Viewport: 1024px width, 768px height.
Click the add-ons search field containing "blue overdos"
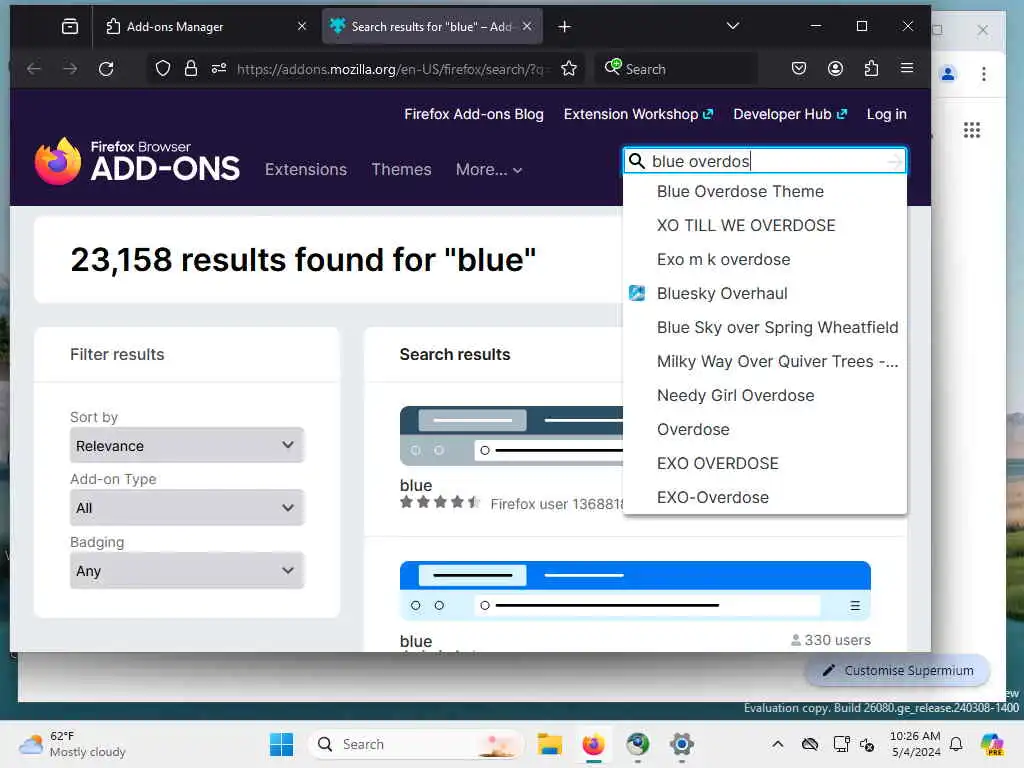pos(767,161)
